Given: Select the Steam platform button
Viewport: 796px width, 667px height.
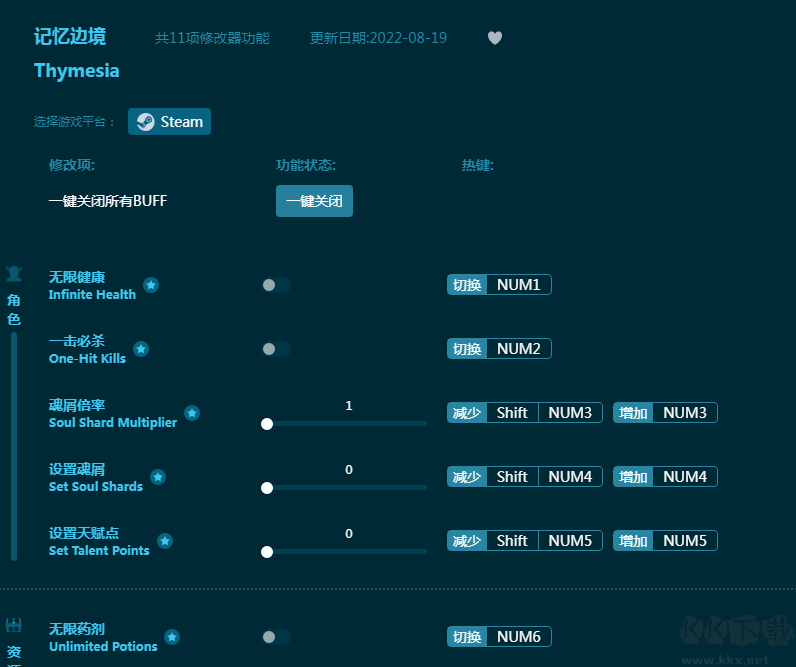Looking at the screenshot, I should click(170, 122).
